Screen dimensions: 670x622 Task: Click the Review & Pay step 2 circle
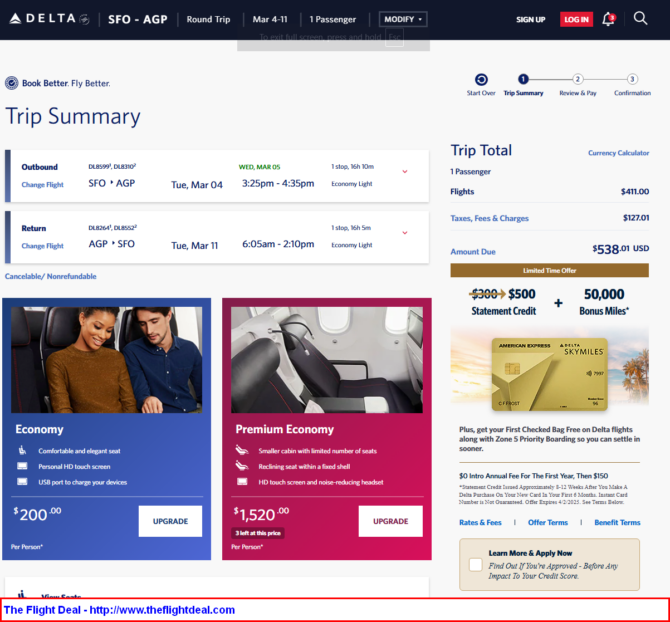[x=577, y=79]
